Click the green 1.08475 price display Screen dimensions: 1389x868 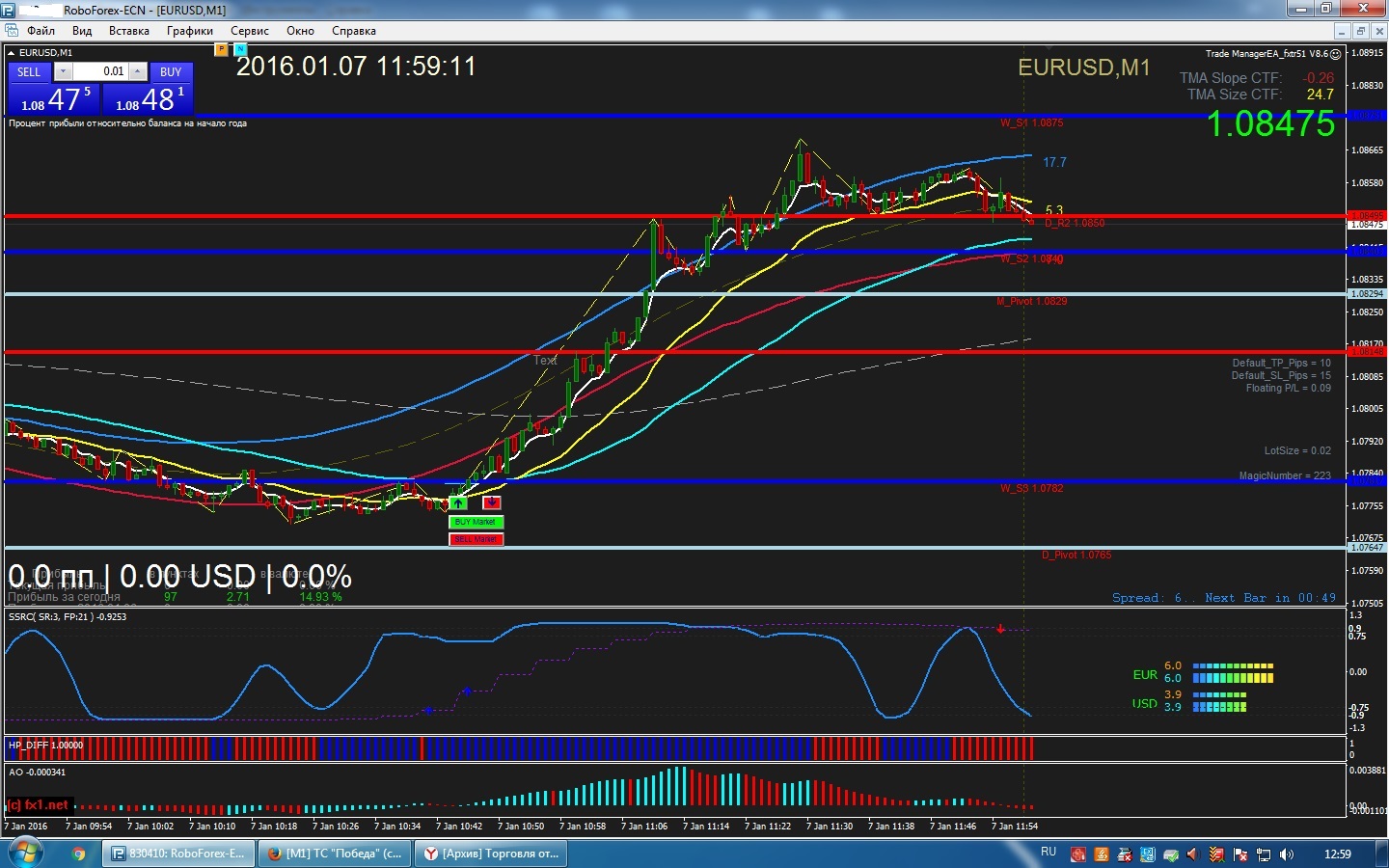click(1271, 124)
